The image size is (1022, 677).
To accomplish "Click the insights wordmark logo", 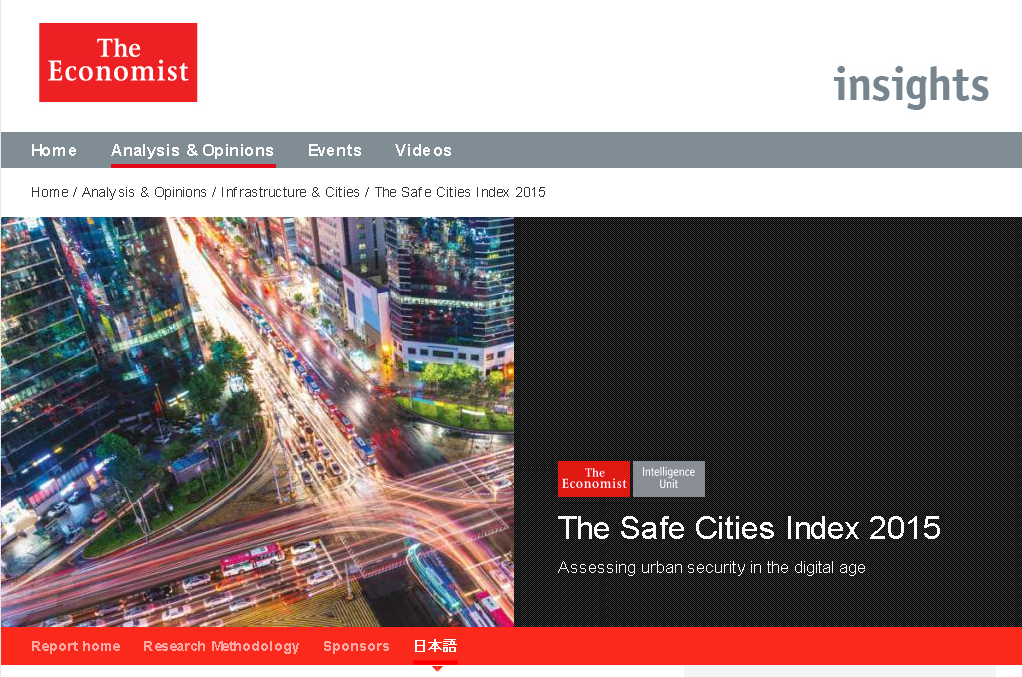I will [909, 87].
